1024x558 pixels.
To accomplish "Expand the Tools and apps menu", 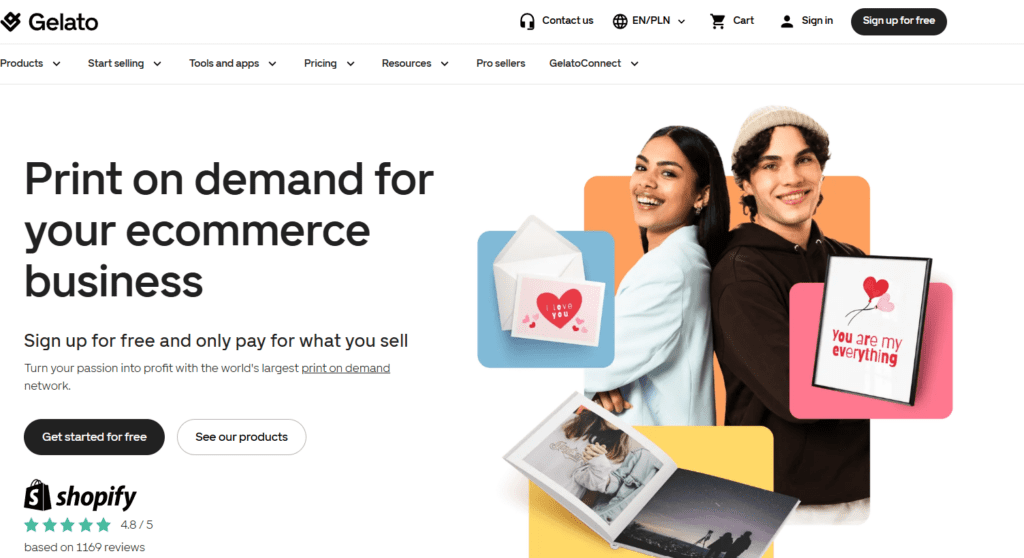I will coord(233,63).
